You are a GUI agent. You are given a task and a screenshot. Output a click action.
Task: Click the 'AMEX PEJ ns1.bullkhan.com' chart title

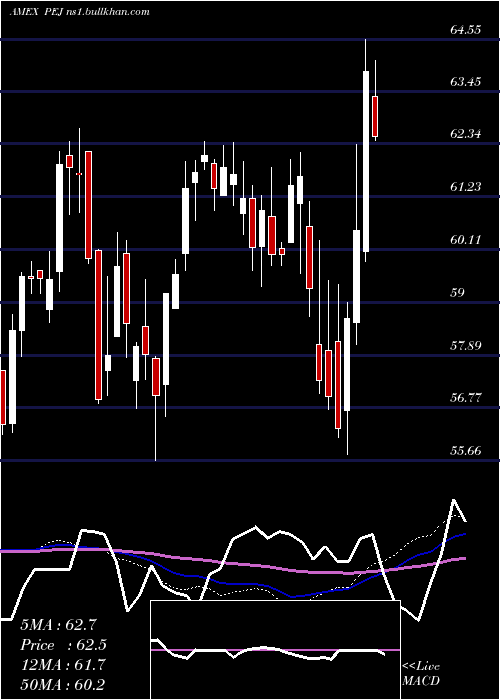(79, 12)
